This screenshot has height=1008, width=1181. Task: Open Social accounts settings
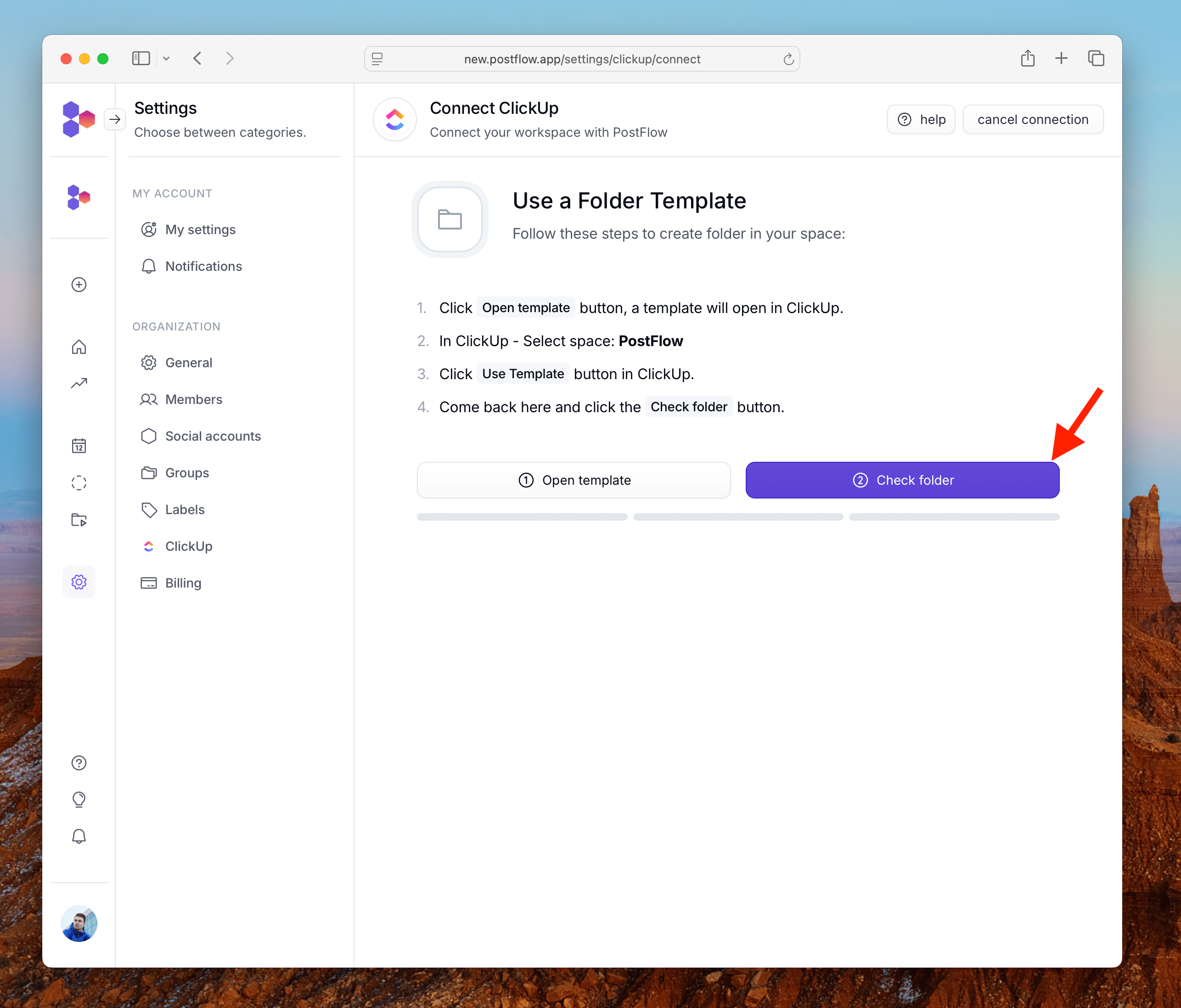coord(213,437)
